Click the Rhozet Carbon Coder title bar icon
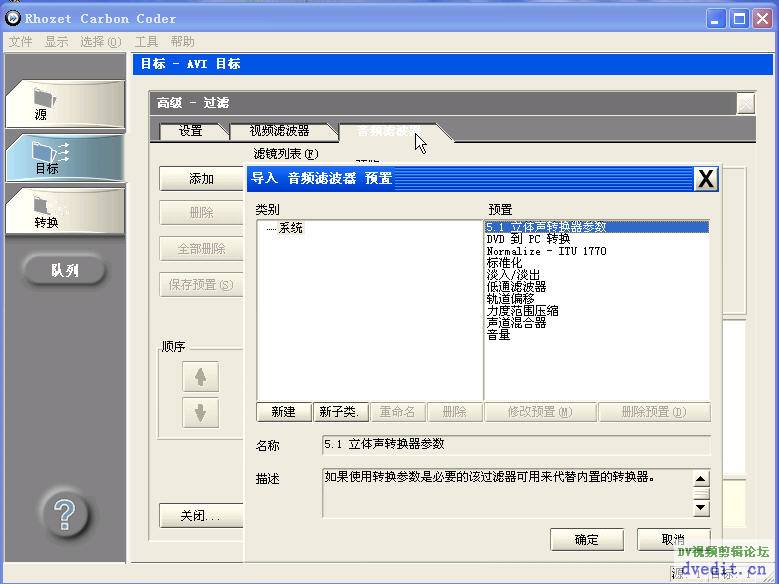Screen dimensions: 779x584 (13, 18)
